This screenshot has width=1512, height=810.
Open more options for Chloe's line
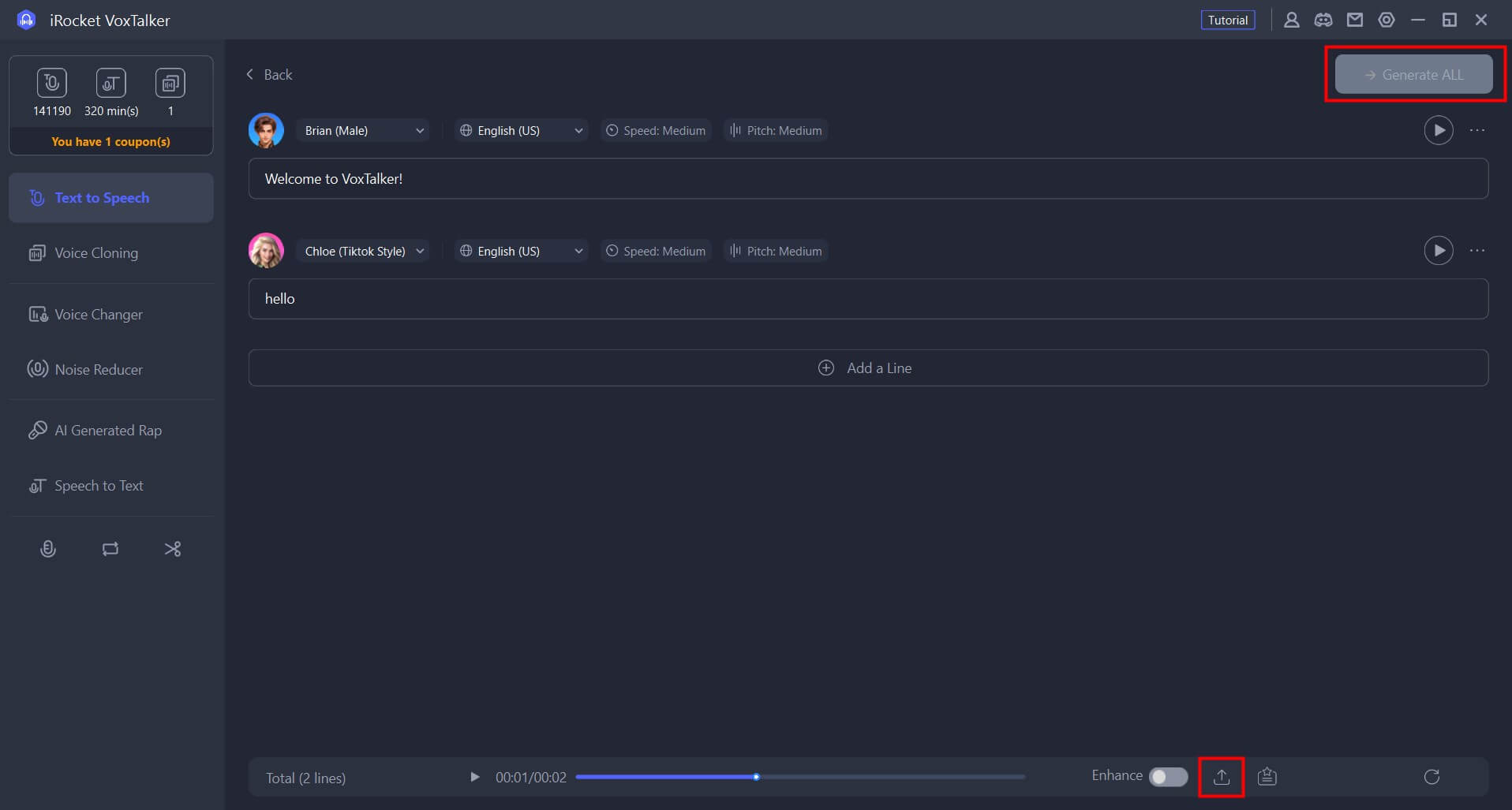[1477, 251]
